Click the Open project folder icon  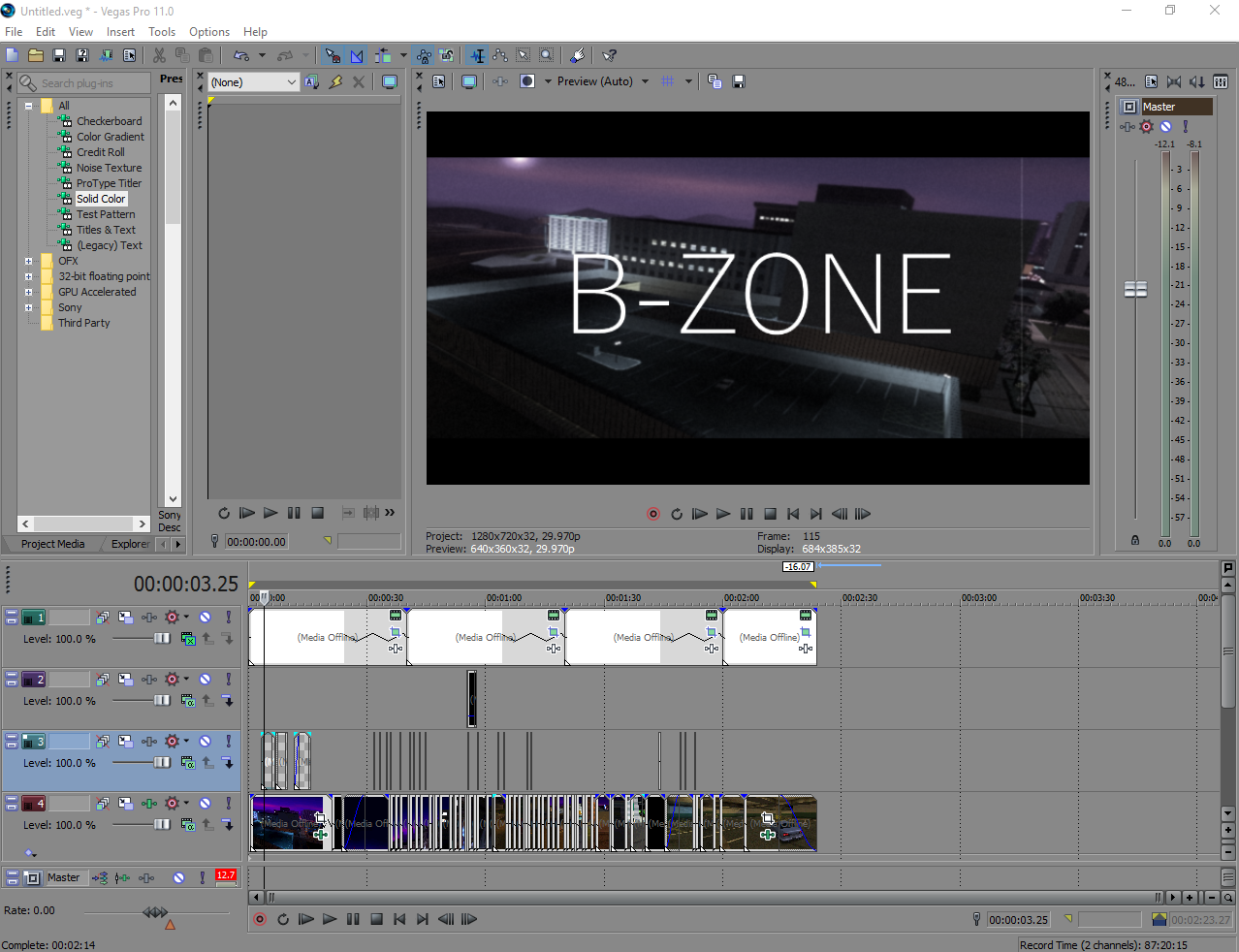click(x=36, y=55)
